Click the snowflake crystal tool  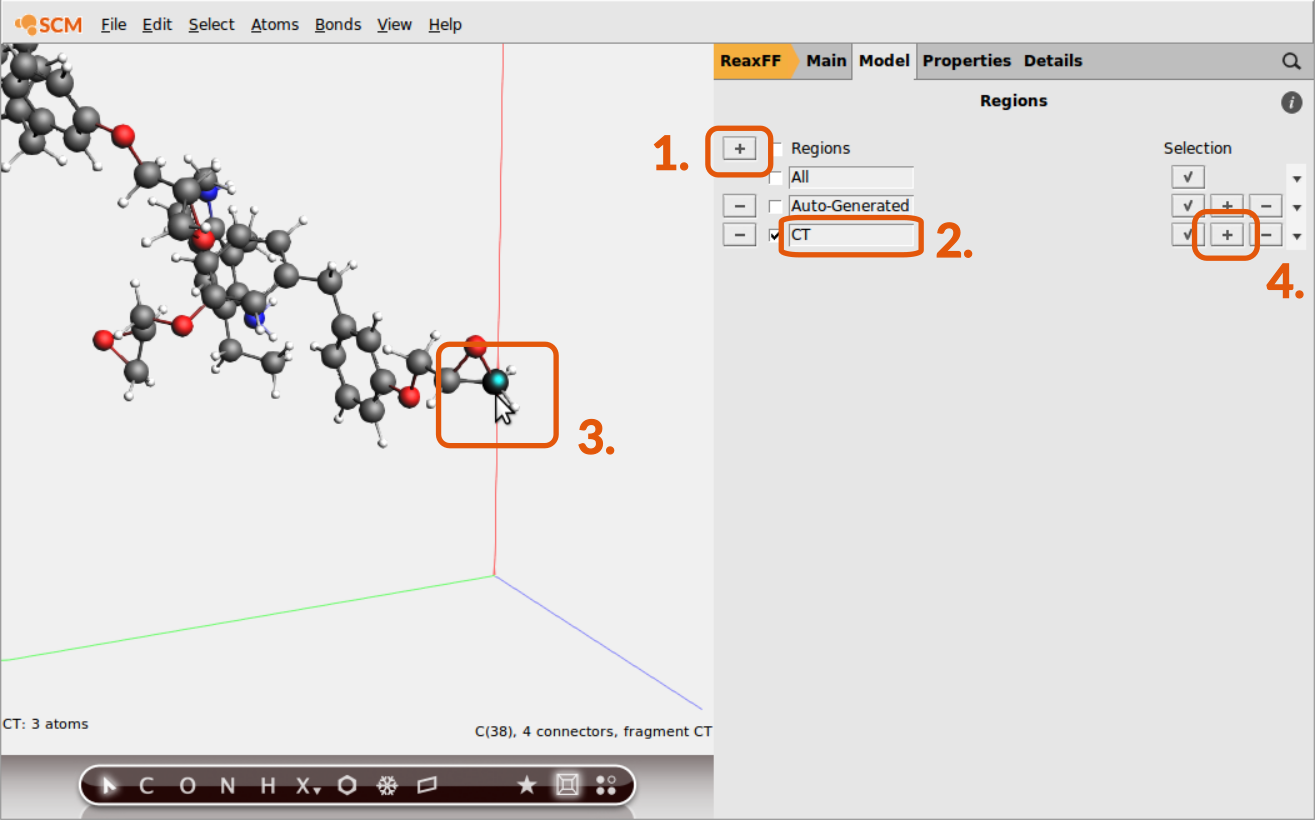pyautogui.click(x=387, y=786)
